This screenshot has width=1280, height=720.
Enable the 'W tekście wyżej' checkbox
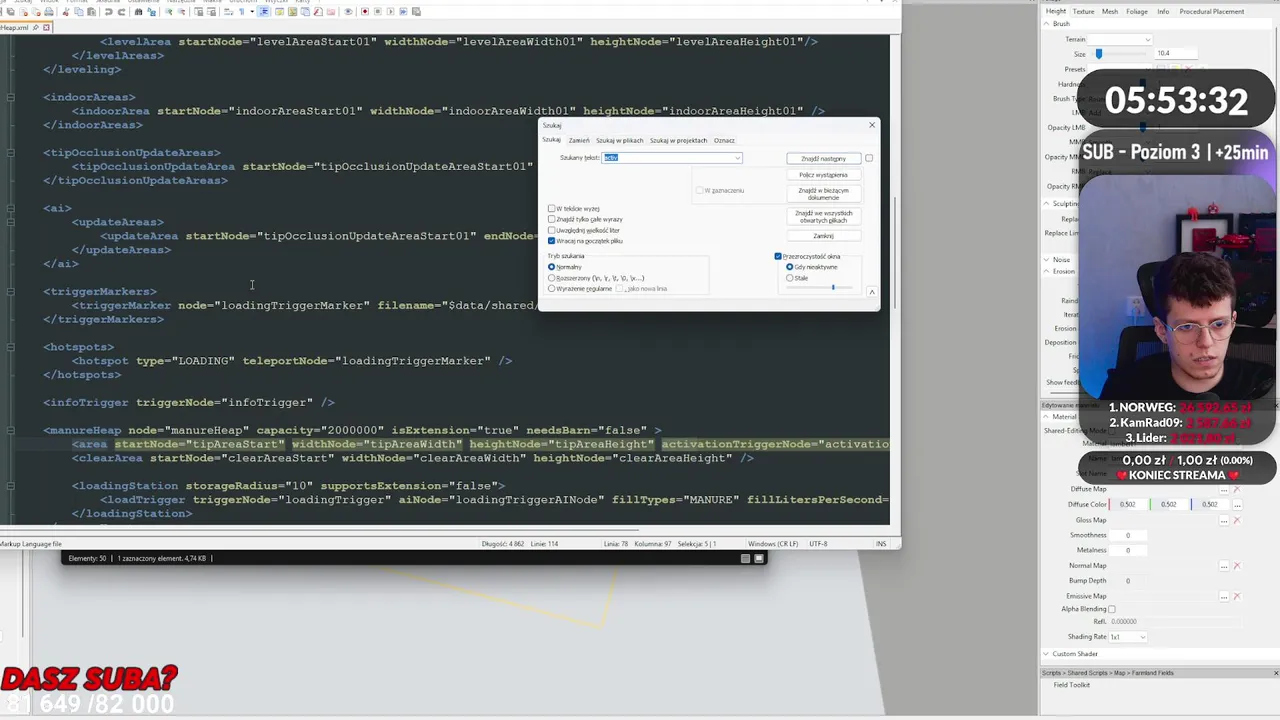pyautogui.click(x=551, y=209)
